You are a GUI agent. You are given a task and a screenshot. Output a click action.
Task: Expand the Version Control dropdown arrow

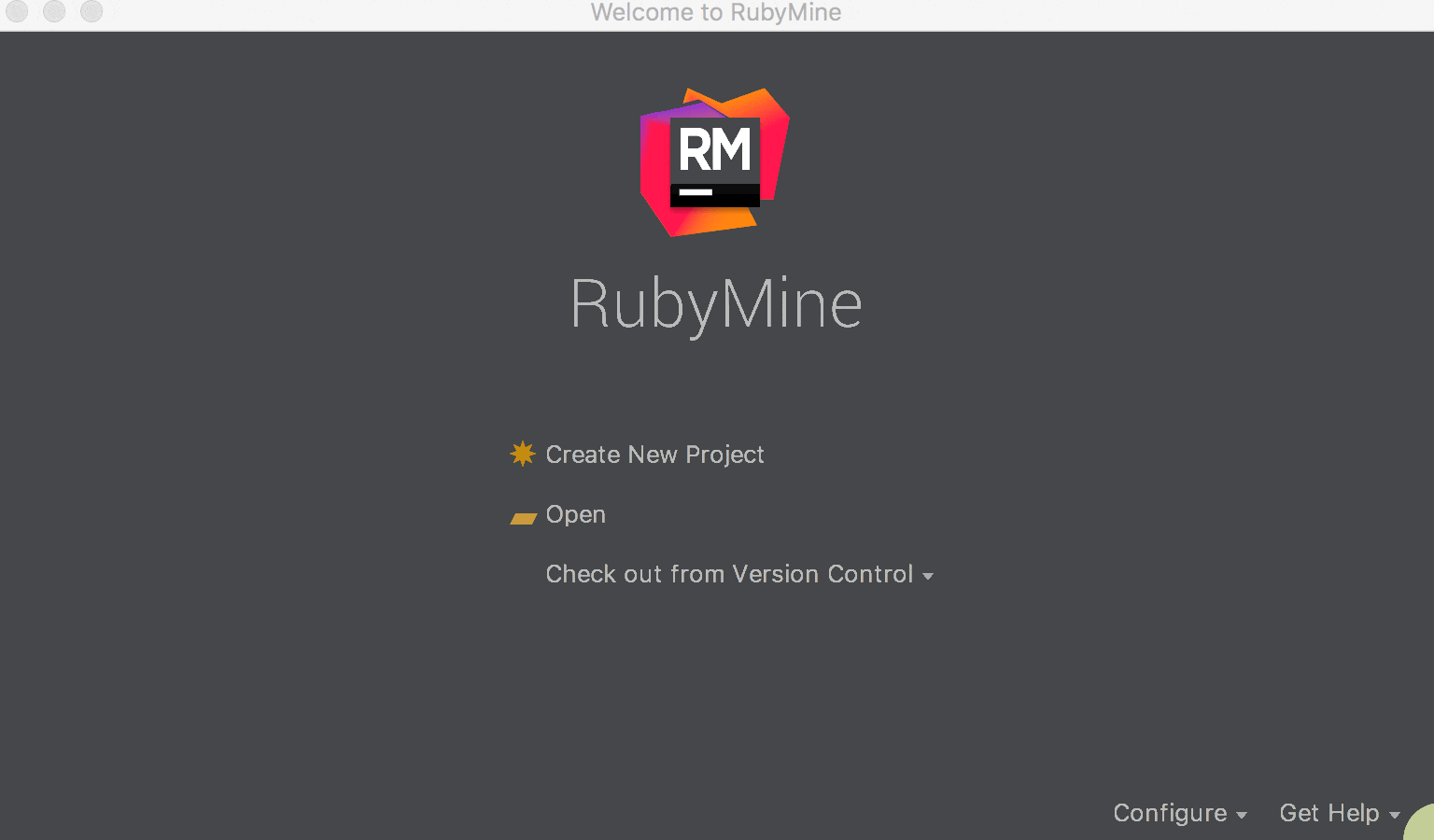928,577
